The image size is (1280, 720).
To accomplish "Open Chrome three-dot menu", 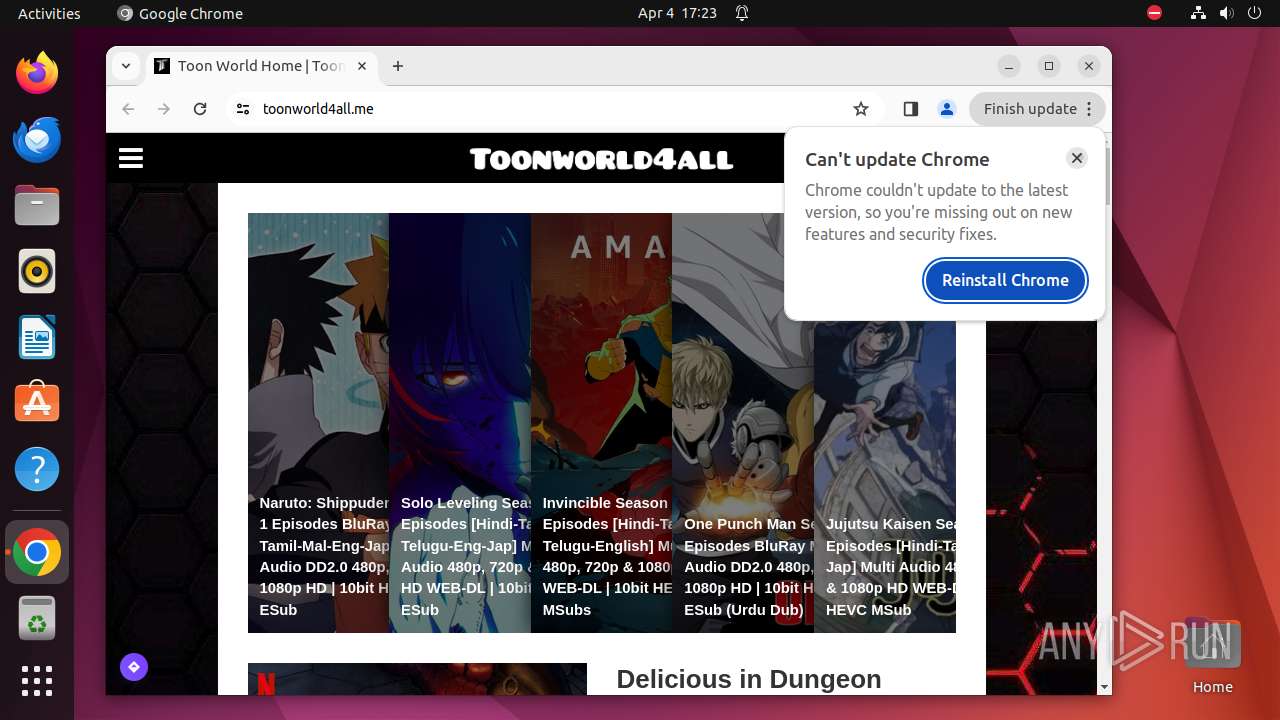I will pyautogui.click(x=1090, y=109).
